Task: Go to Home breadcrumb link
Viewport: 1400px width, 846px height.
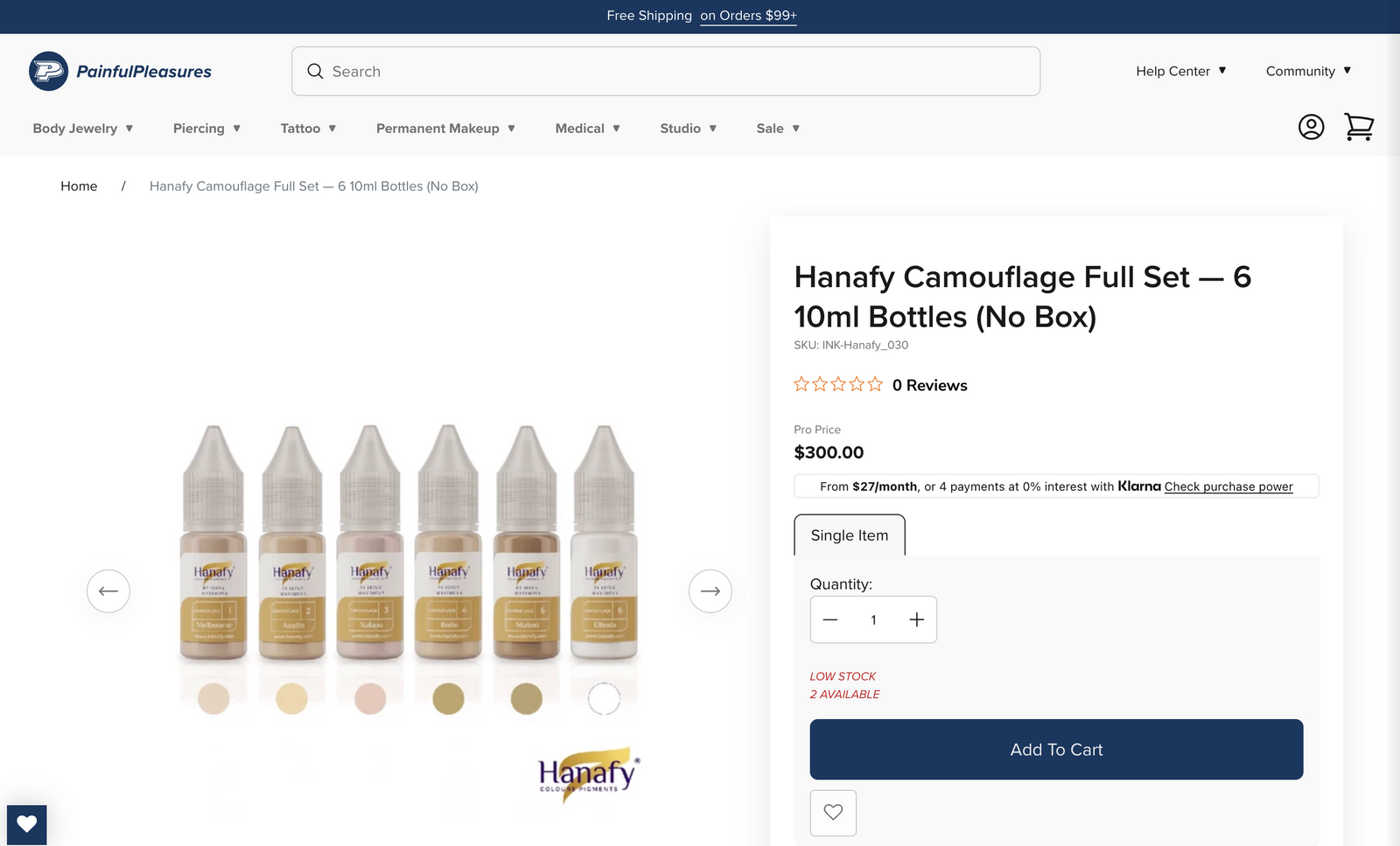Action: (x=79, y=186)
